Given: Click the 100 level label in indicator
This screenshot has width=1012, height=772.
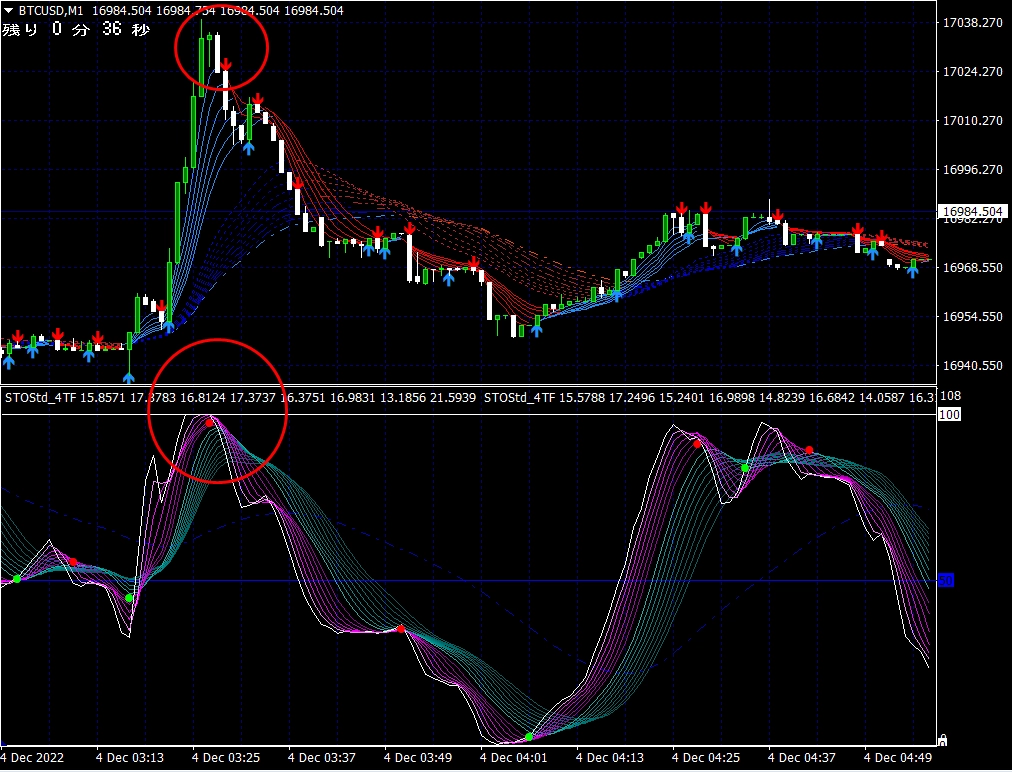Looking at the screenshot, I should [948, 414].
